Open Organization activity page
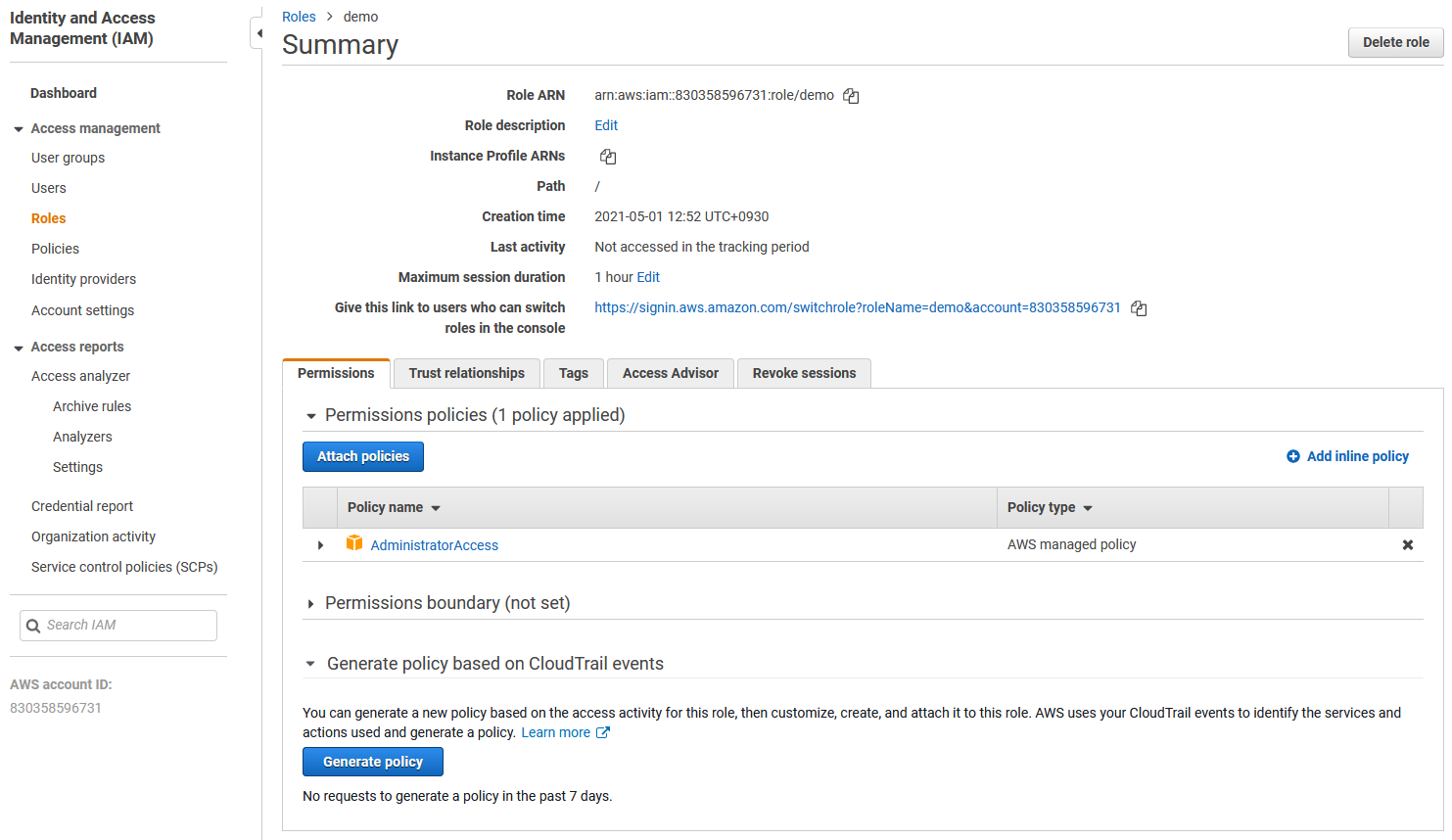This screenshot has width=1452, height=840. pyautogui.click(x=93, y=537)
